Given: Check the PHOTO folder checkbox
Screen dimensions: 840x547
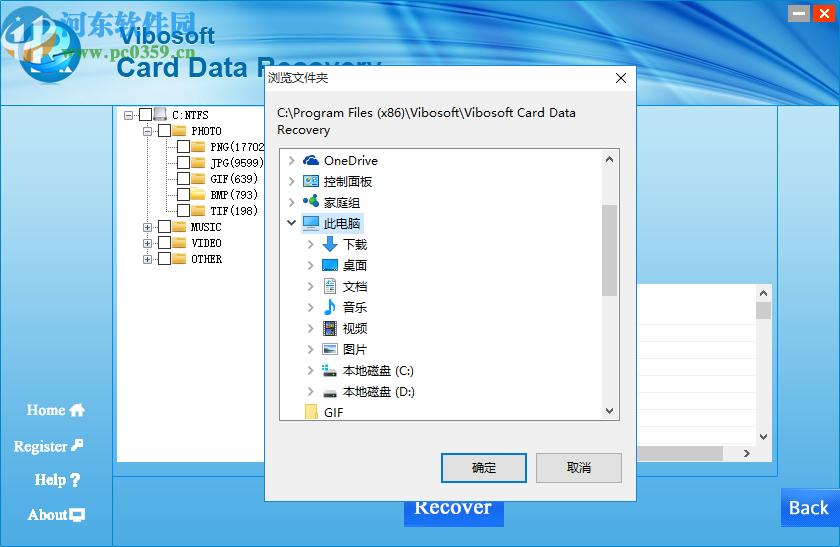Looking at the screenshot, I should [164, 131].
